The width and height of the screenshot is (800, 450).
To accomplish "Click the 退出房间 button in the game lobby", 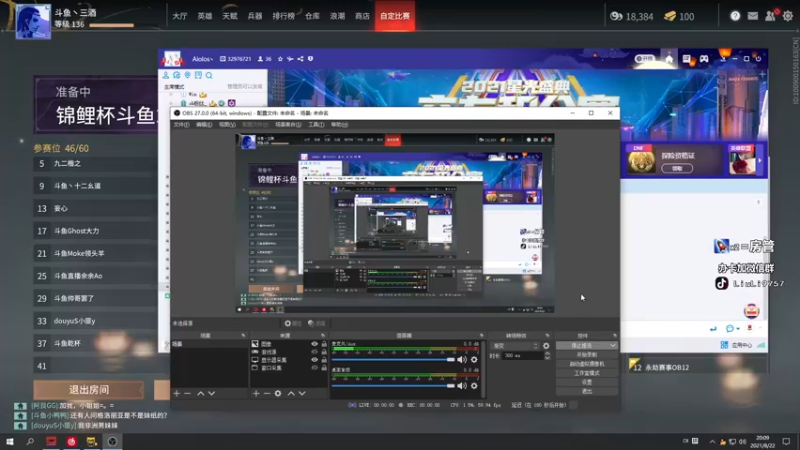I will point(89,390).
